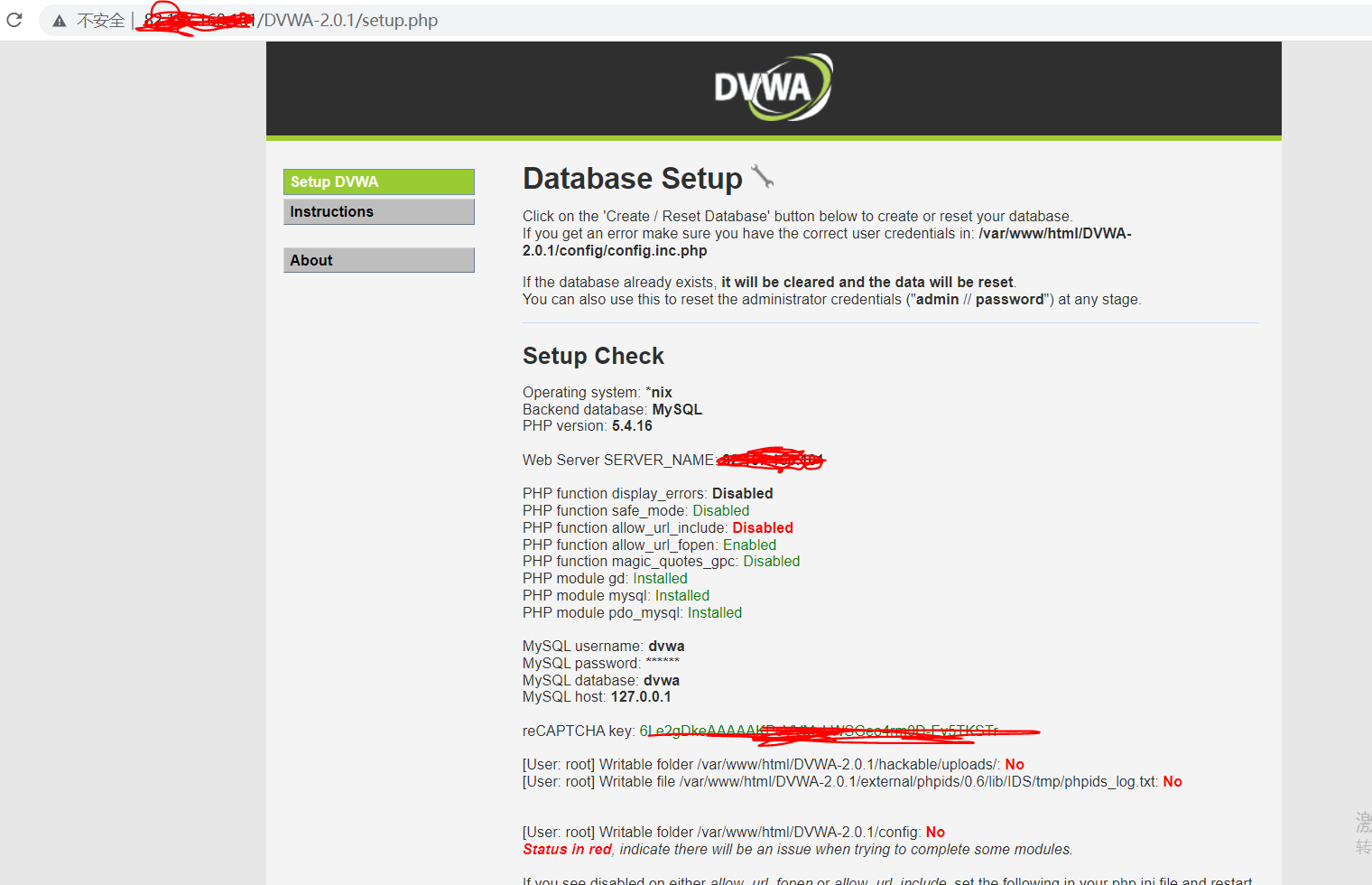This screenshot has width=1372, height=885.
Task: Click the 不安全 security label in address bar
Action: [100, 21]
